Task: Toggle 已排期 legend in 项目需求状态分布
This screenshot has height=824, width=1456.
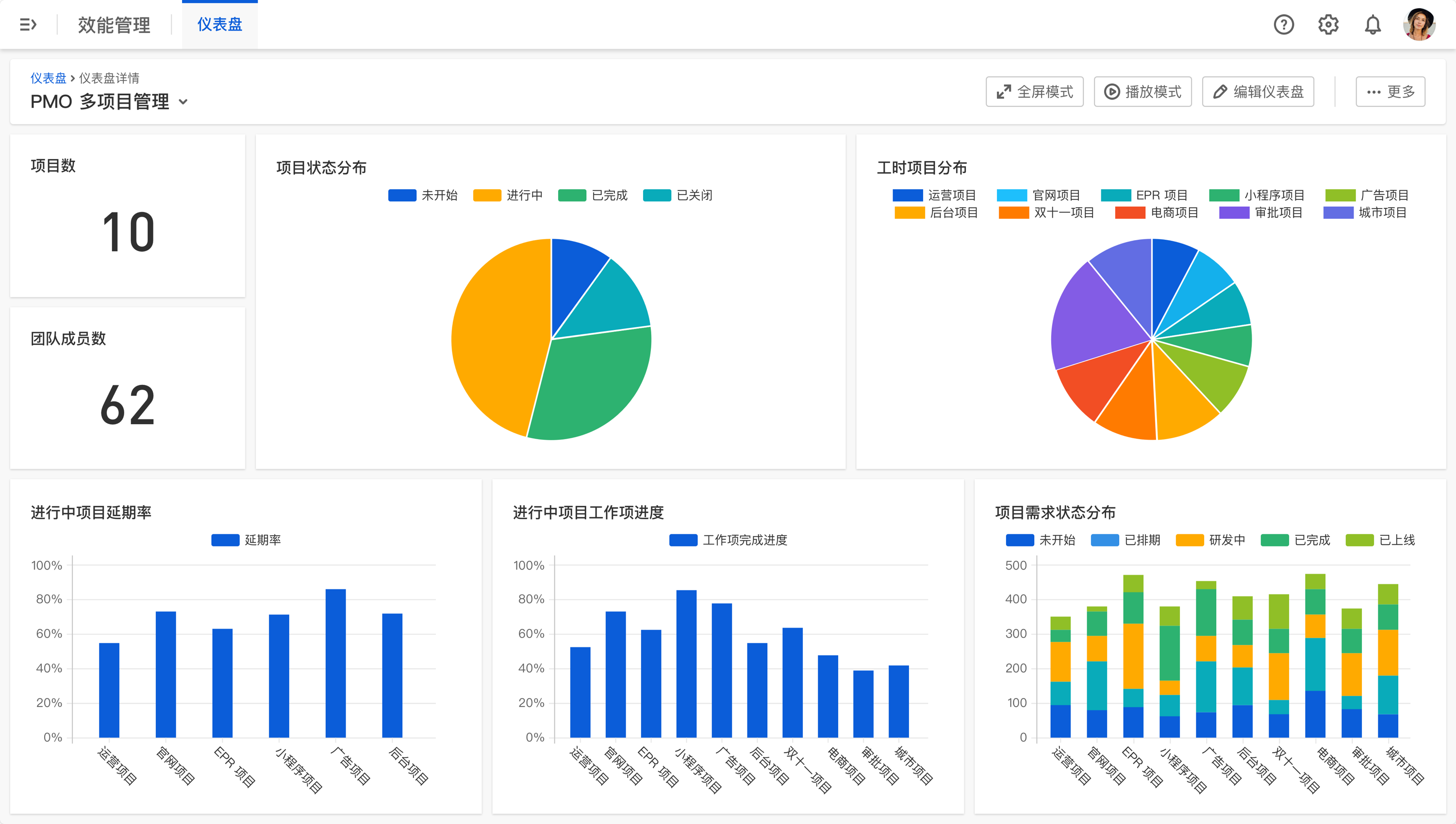Action: [x=1125, y=540]
